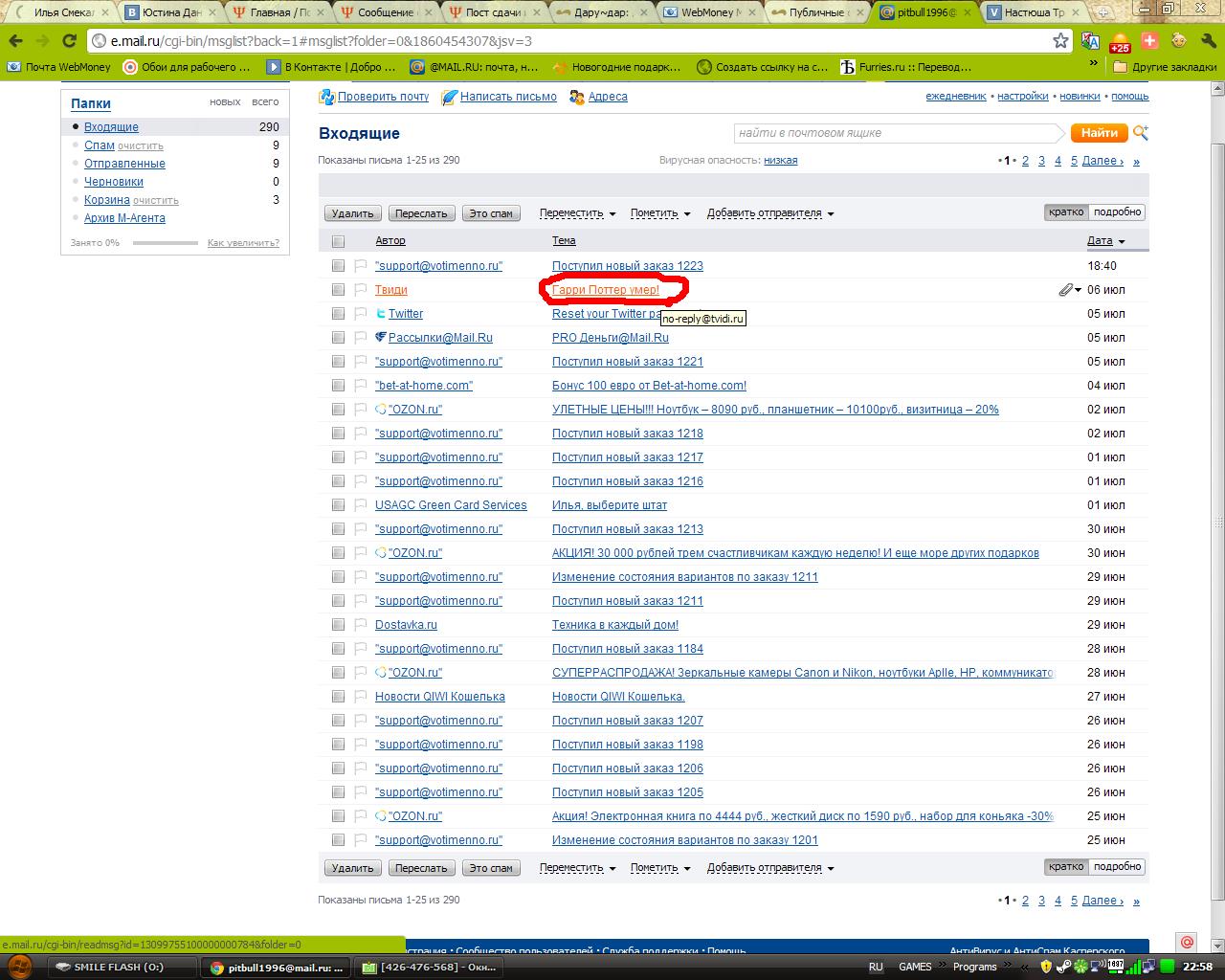The height and width of the screenshot is (980, 1225).
Task: Click flag icon on Twitter email row
Action: point(361,314)
